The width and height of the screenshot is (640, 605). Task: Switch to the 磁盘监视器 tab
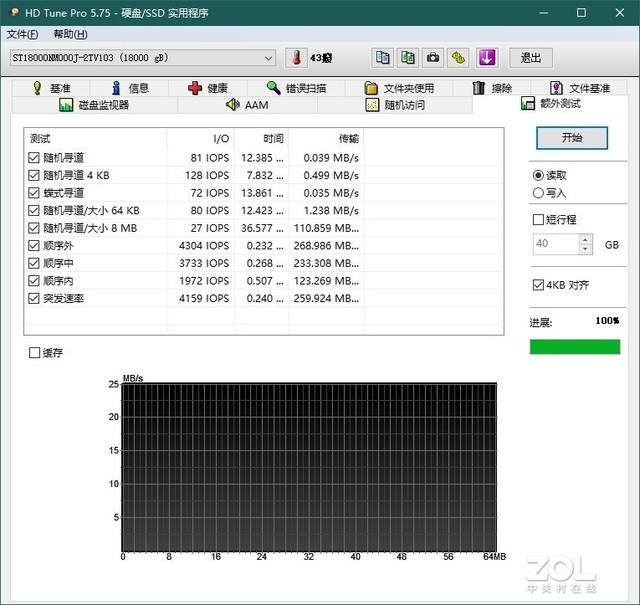click(x=95, y=105)
